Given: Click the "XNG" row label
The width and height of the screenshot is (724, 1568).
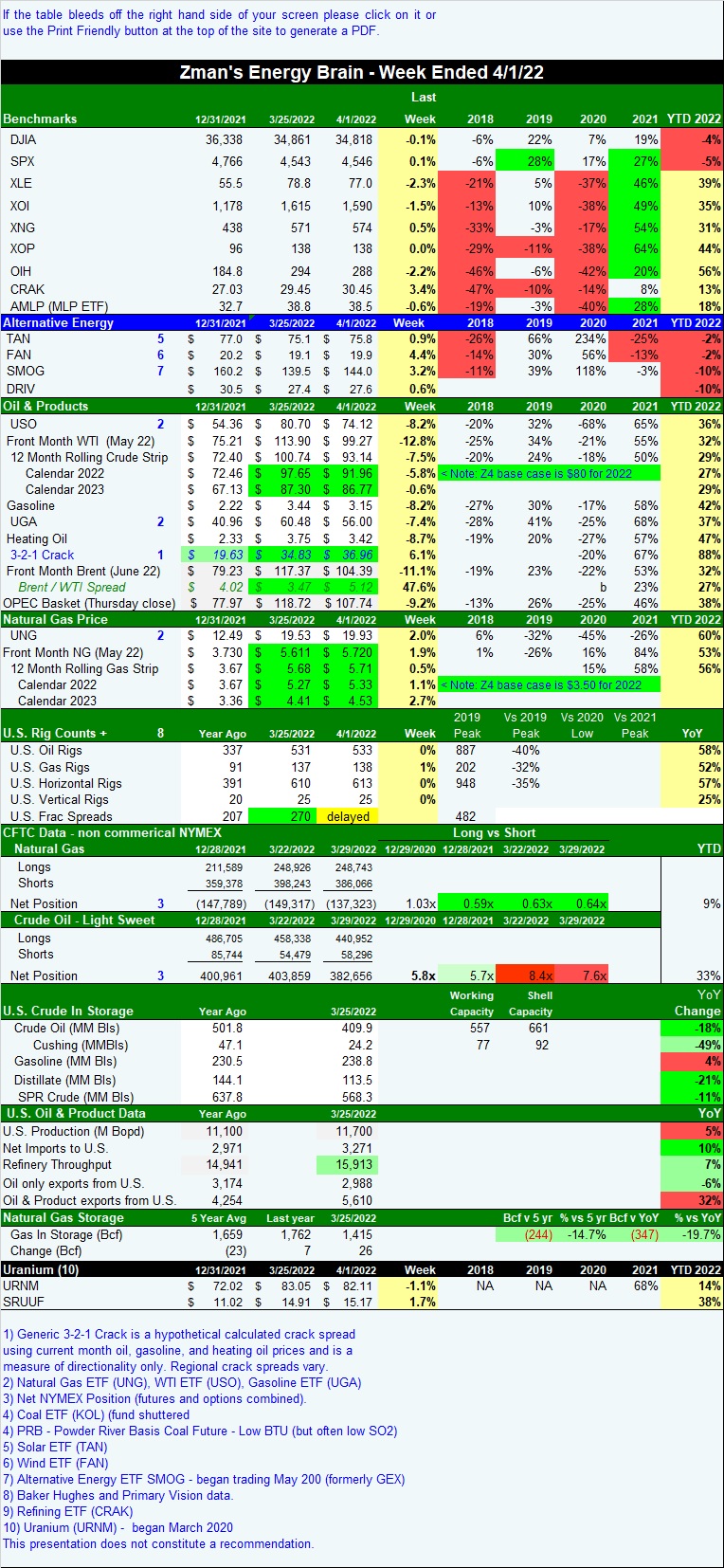Looking at the screenshot, I should pyautogui.click(x=22, y=228).
